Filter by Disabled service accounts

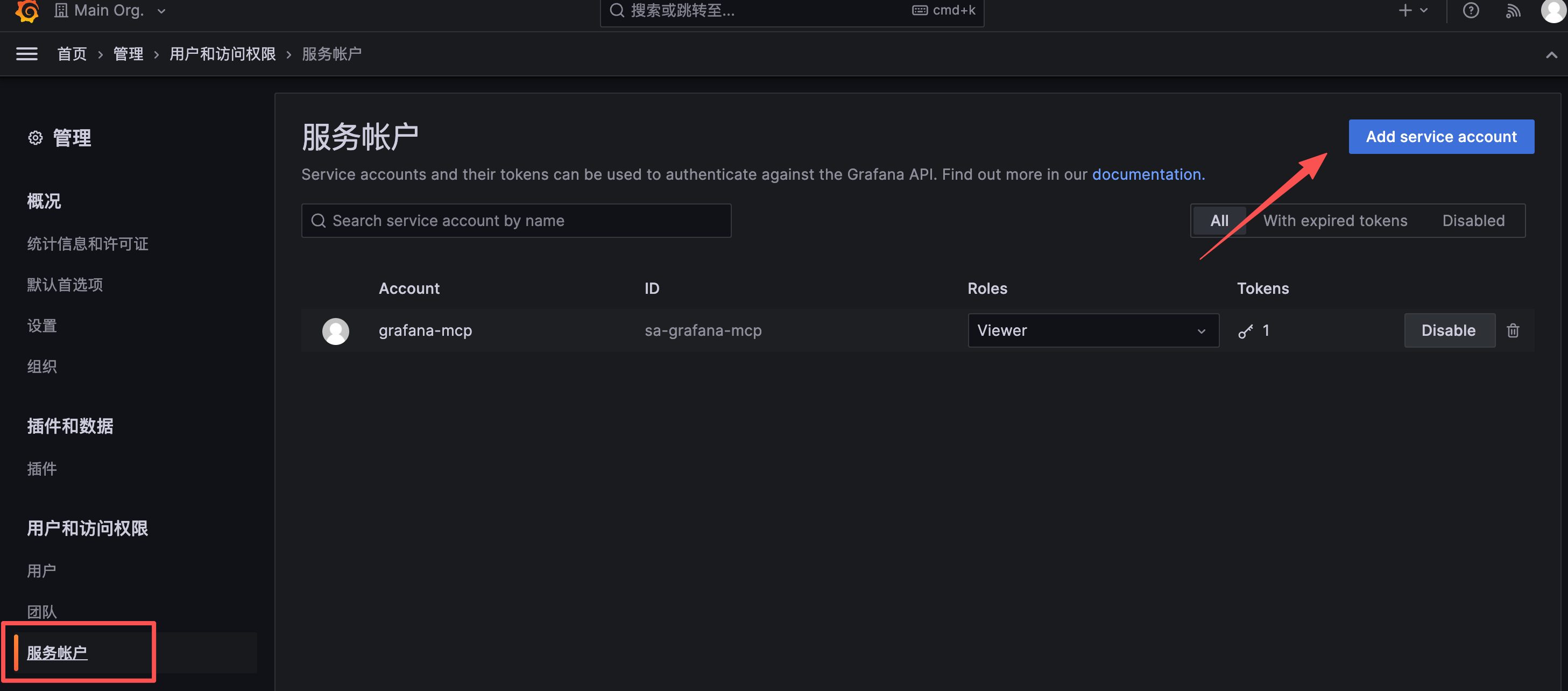tap(1473, 221)
